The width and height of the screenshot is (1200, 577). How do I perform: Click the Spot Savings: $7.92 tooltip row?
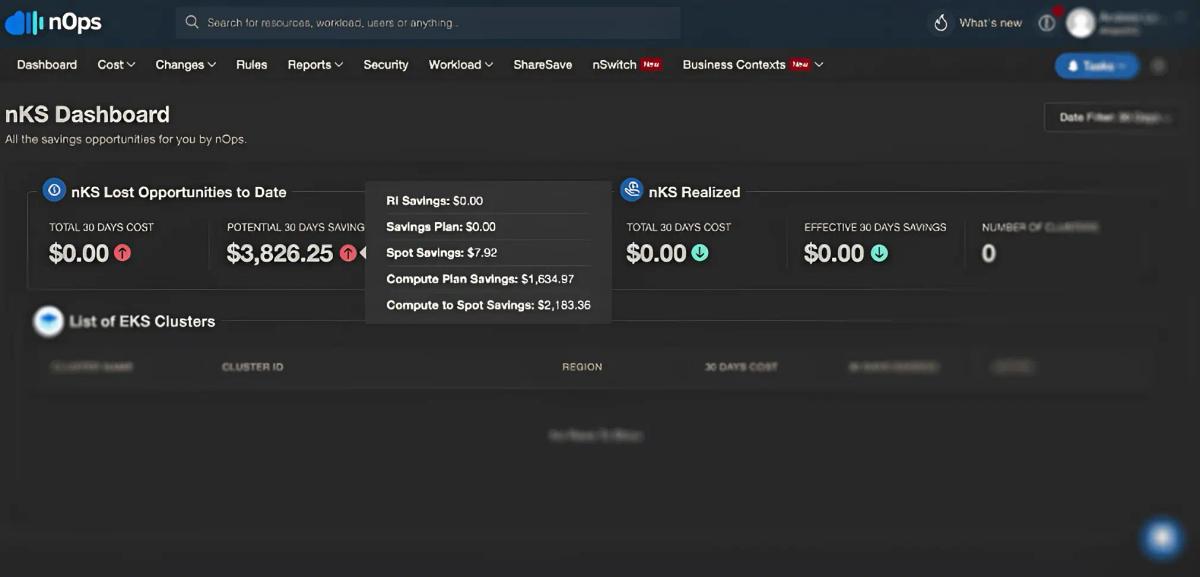pyautogui.click(x=442, y=253)
